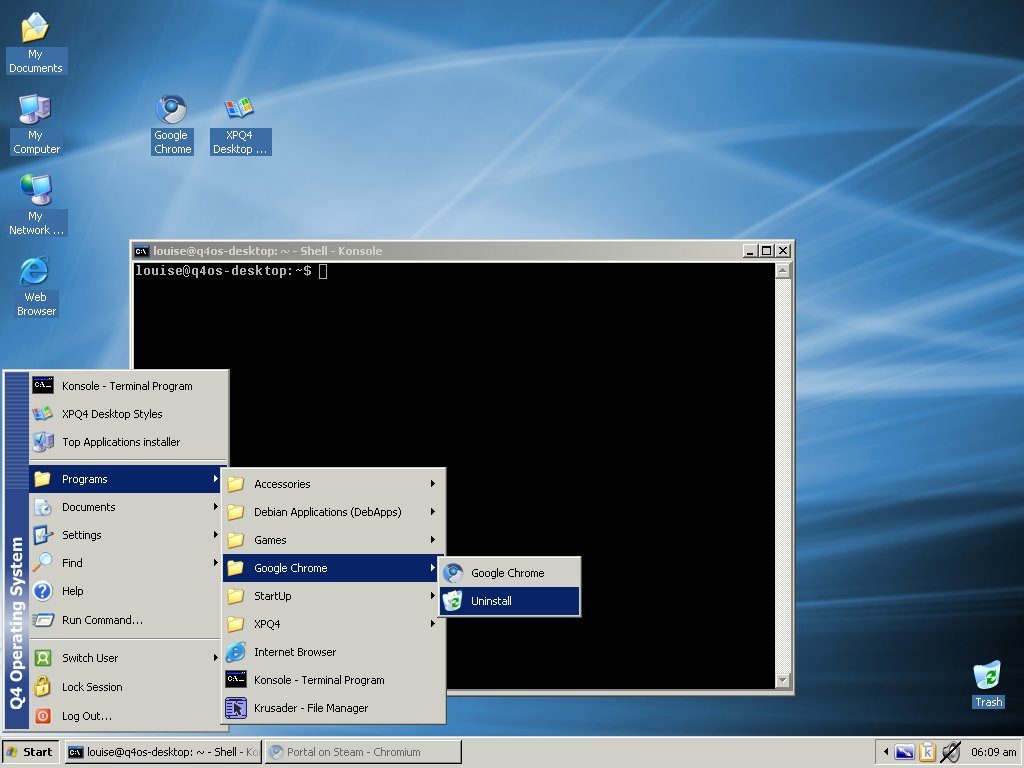Screen dimensions: 1024x768
Task: Expand the Debian Applications (DebApps) folder
Action: (333, 512)
